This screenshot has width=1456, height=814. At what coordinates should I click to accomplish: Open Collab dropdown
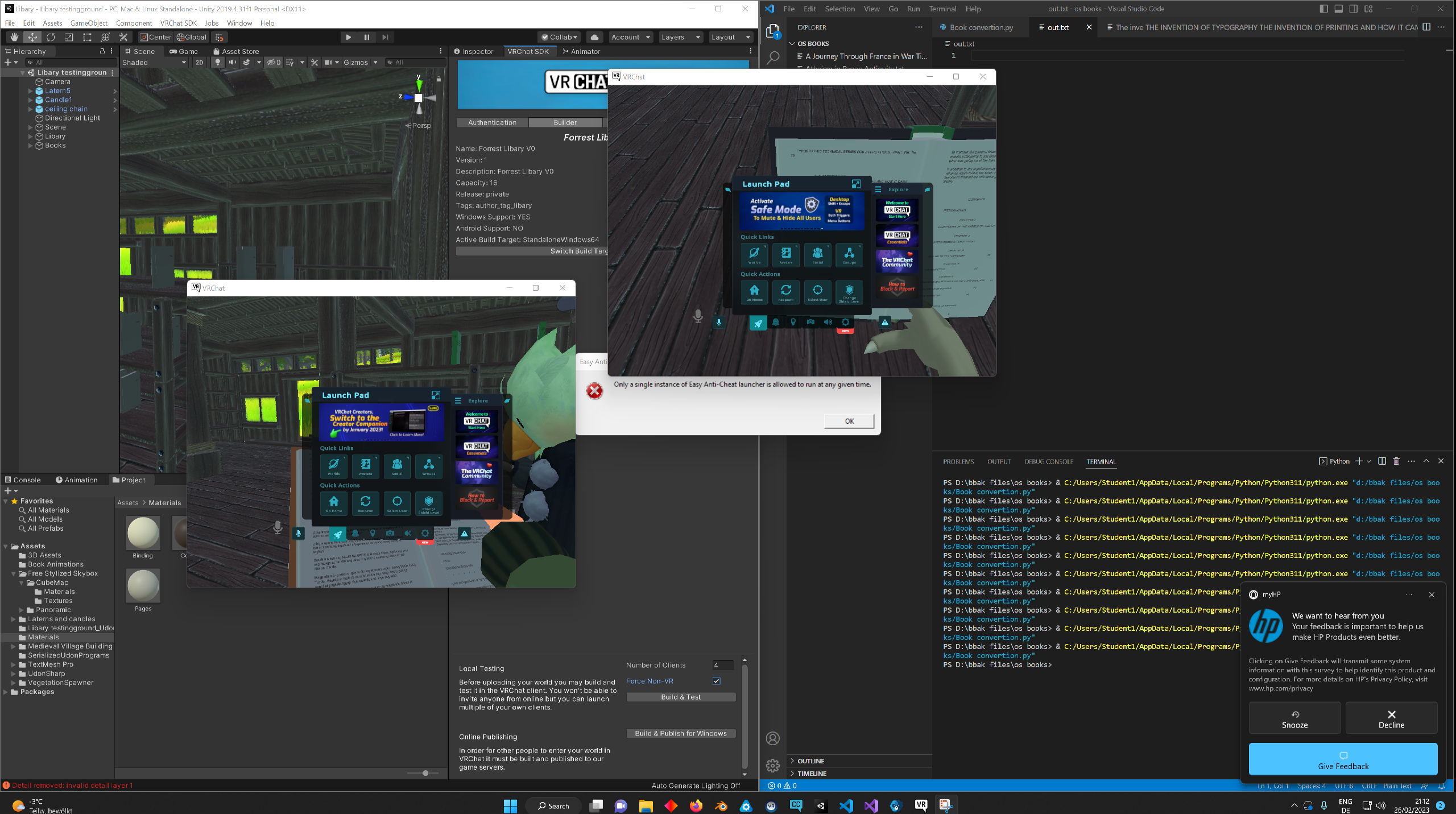pyautogui.click(x=559, y=37)
